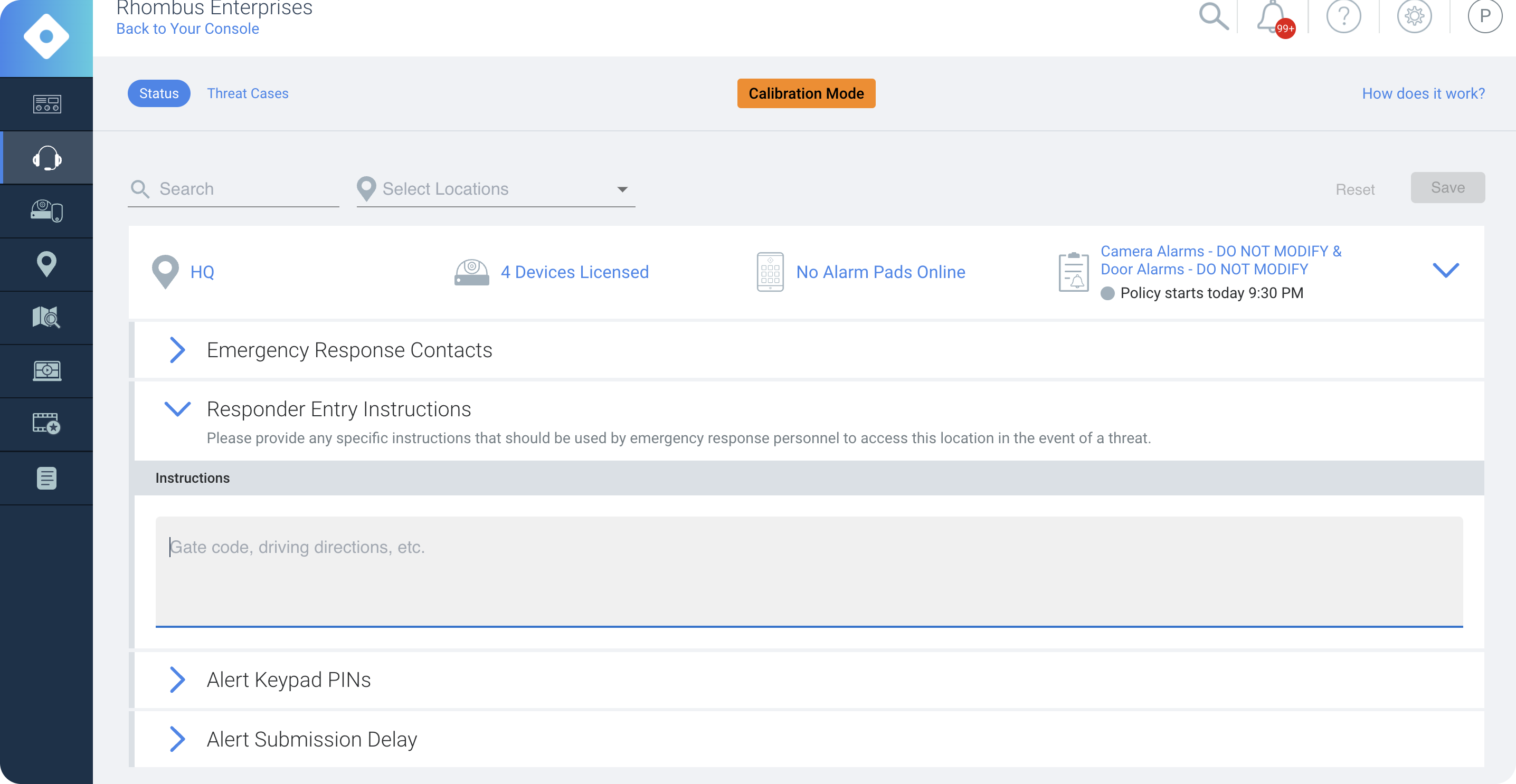Click the help question mark icon
Viewport: 1516px width, 784px height.
pyautogui.click(x=1343, y=16)
